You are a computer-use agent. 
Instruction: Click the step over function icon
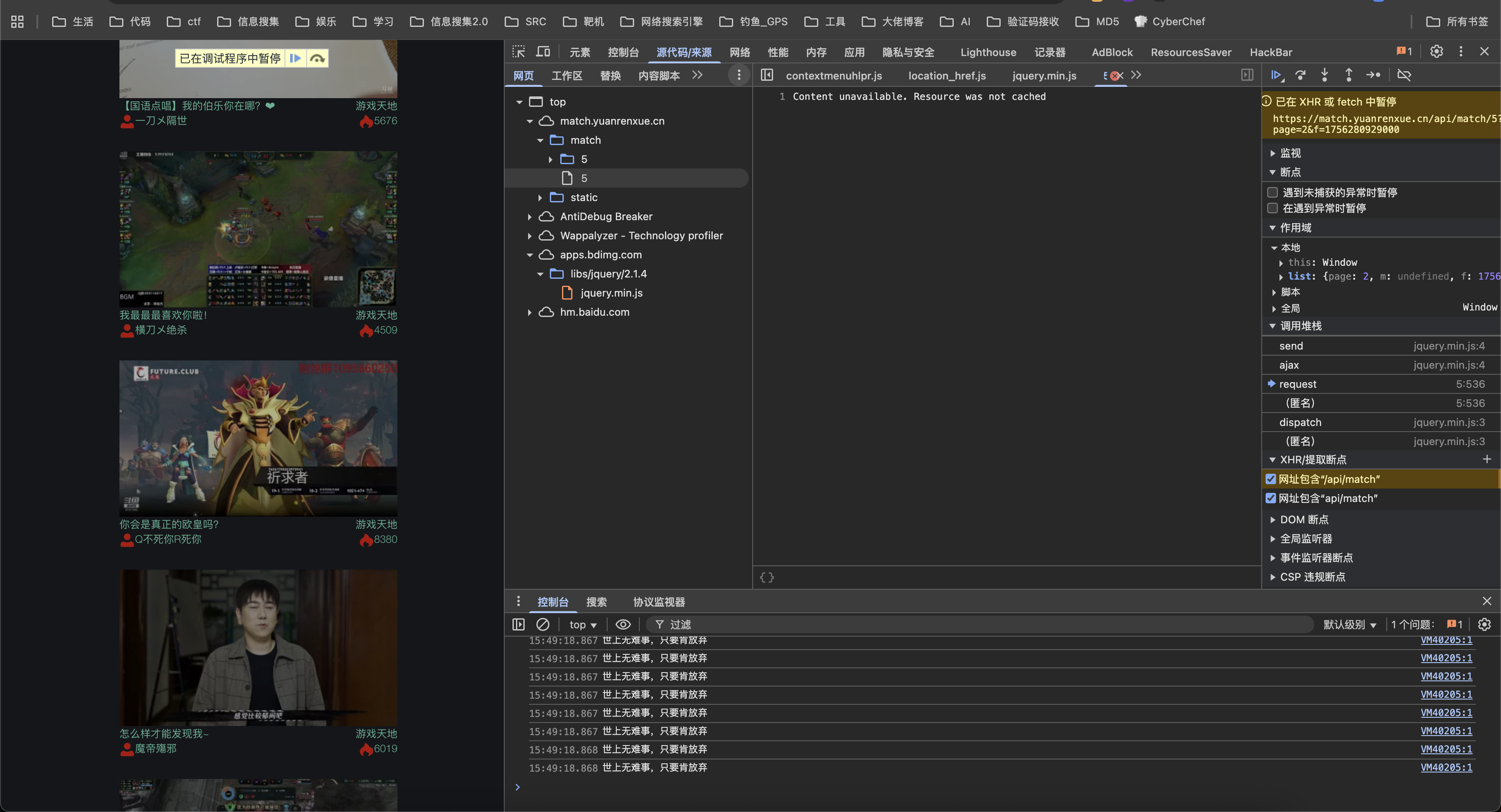(1300, 75)
